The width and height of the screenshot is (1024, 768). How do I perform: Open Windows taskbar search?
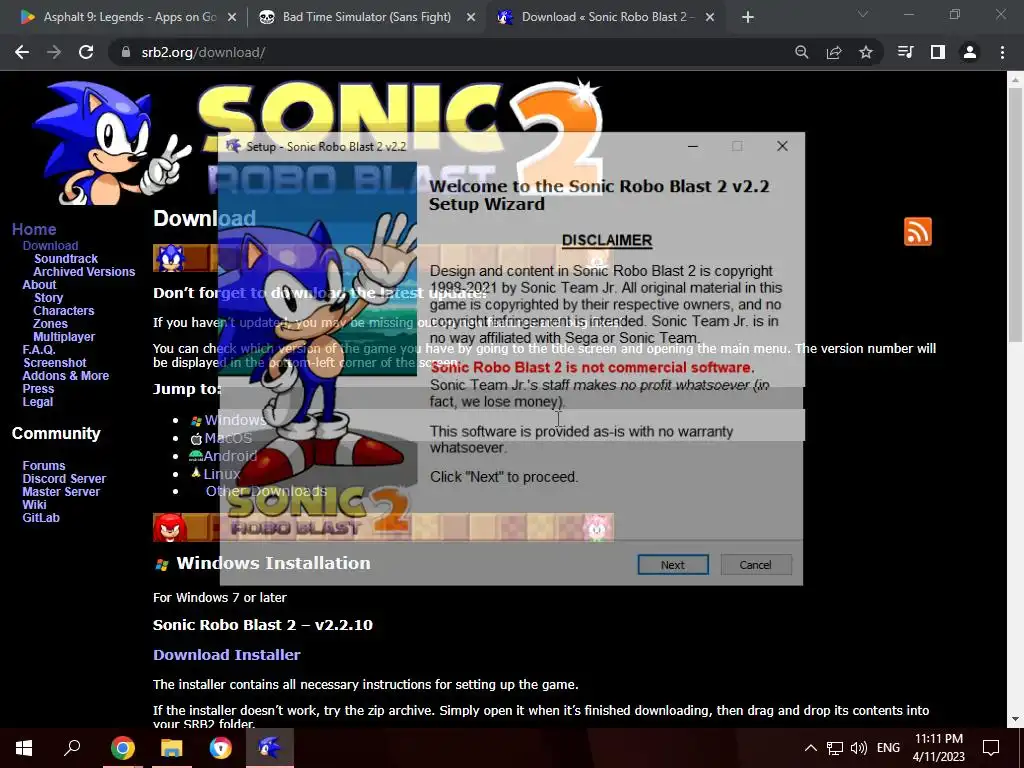(x=72, y=748)
